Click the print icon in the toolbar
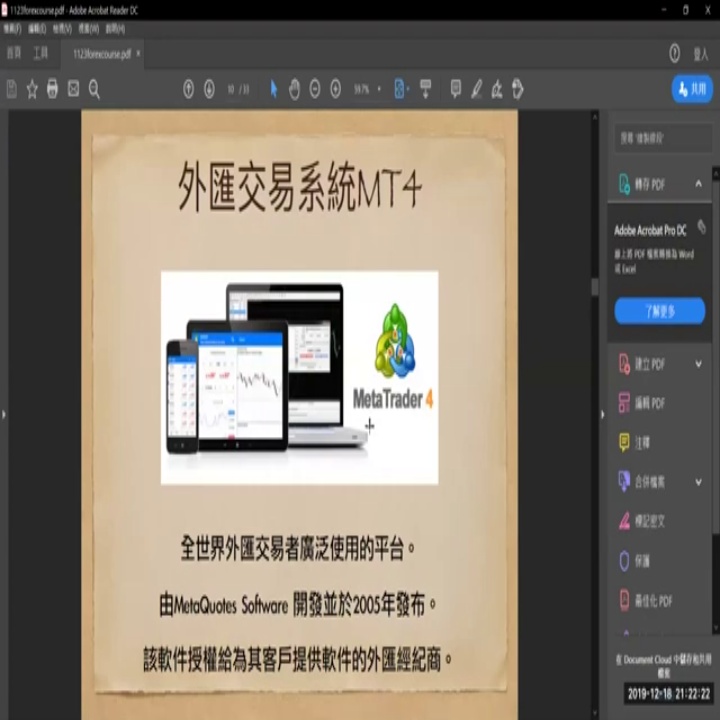This screenshot has height=720, width=720. click(x=52, y=89)
